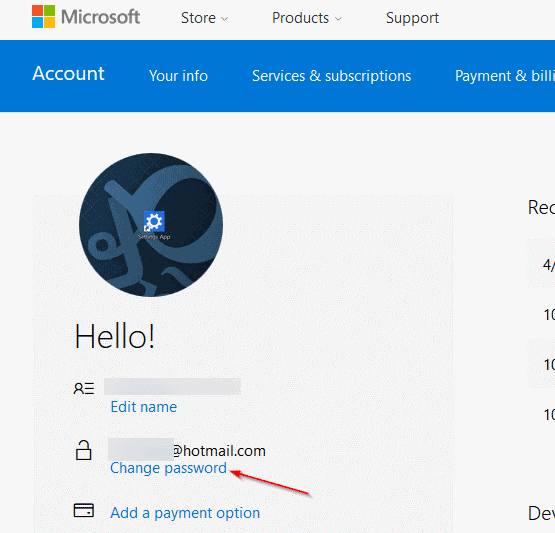Open Services & subscriptions tab
The height and width of the screenshot is (533, 555).
(x=332, y=76)
